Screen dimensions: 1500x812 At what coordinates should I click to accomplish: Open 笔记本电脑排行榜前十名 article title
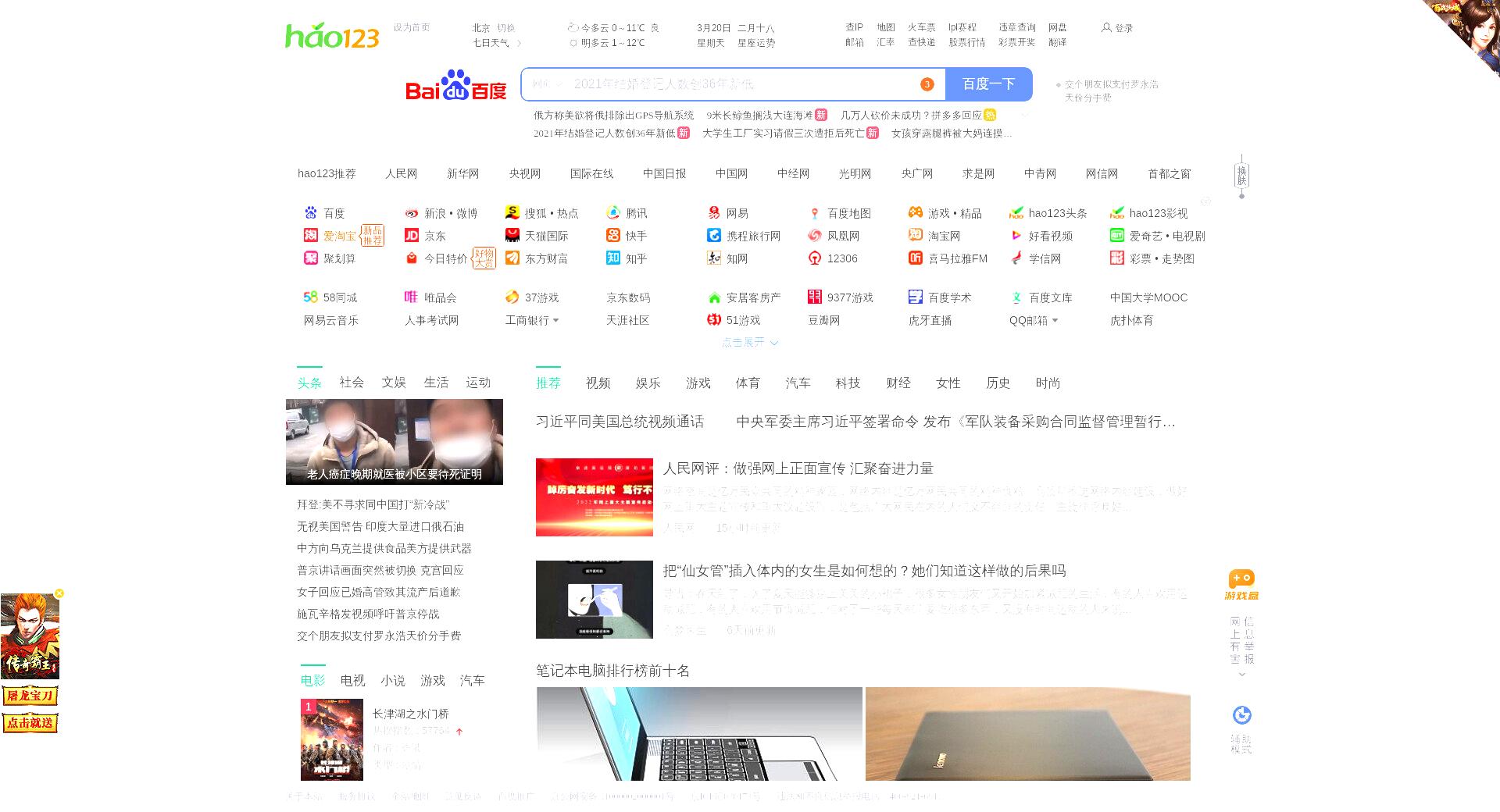[612, 671]
